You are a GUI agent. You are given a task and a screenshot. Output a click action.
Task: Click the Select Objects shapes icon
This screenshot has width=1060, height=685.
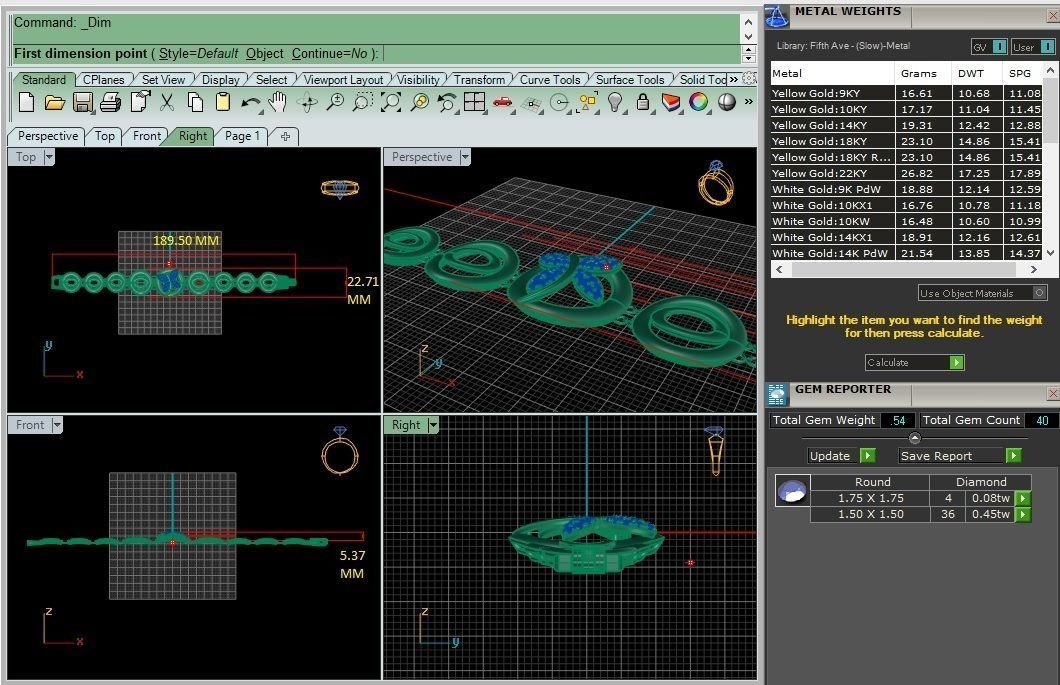[x=587, y=103]
